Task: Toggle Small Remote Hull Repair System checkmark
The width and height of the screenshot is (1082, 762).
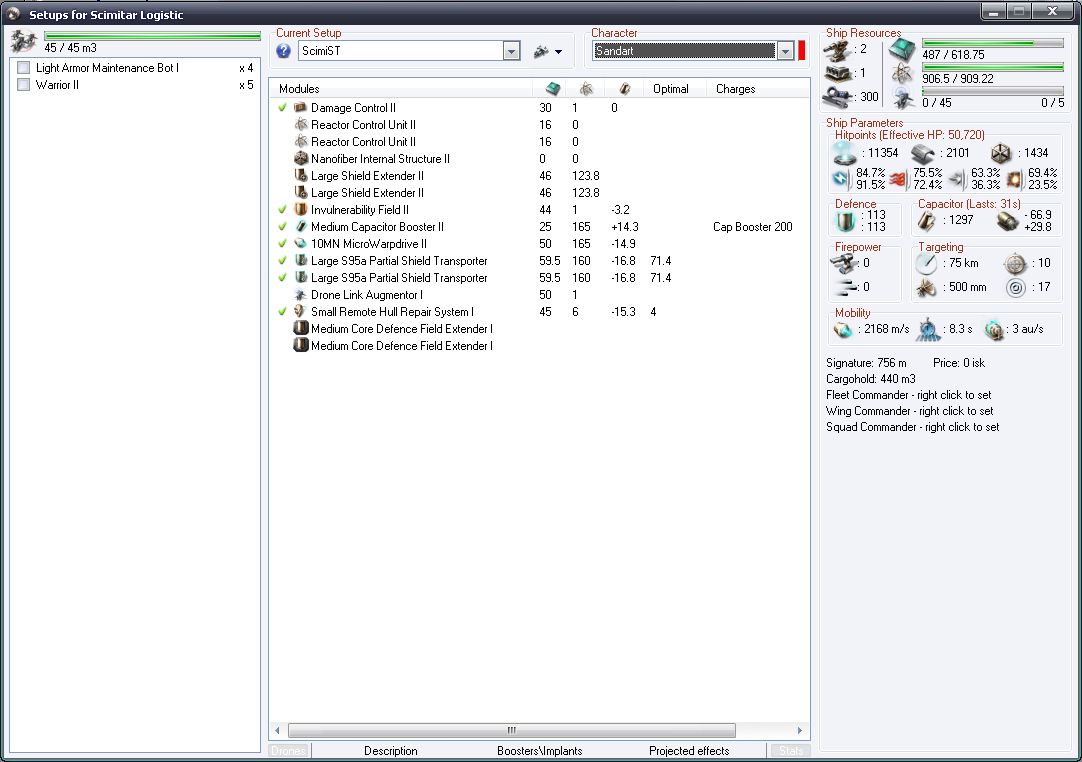Action: point(282,311)
